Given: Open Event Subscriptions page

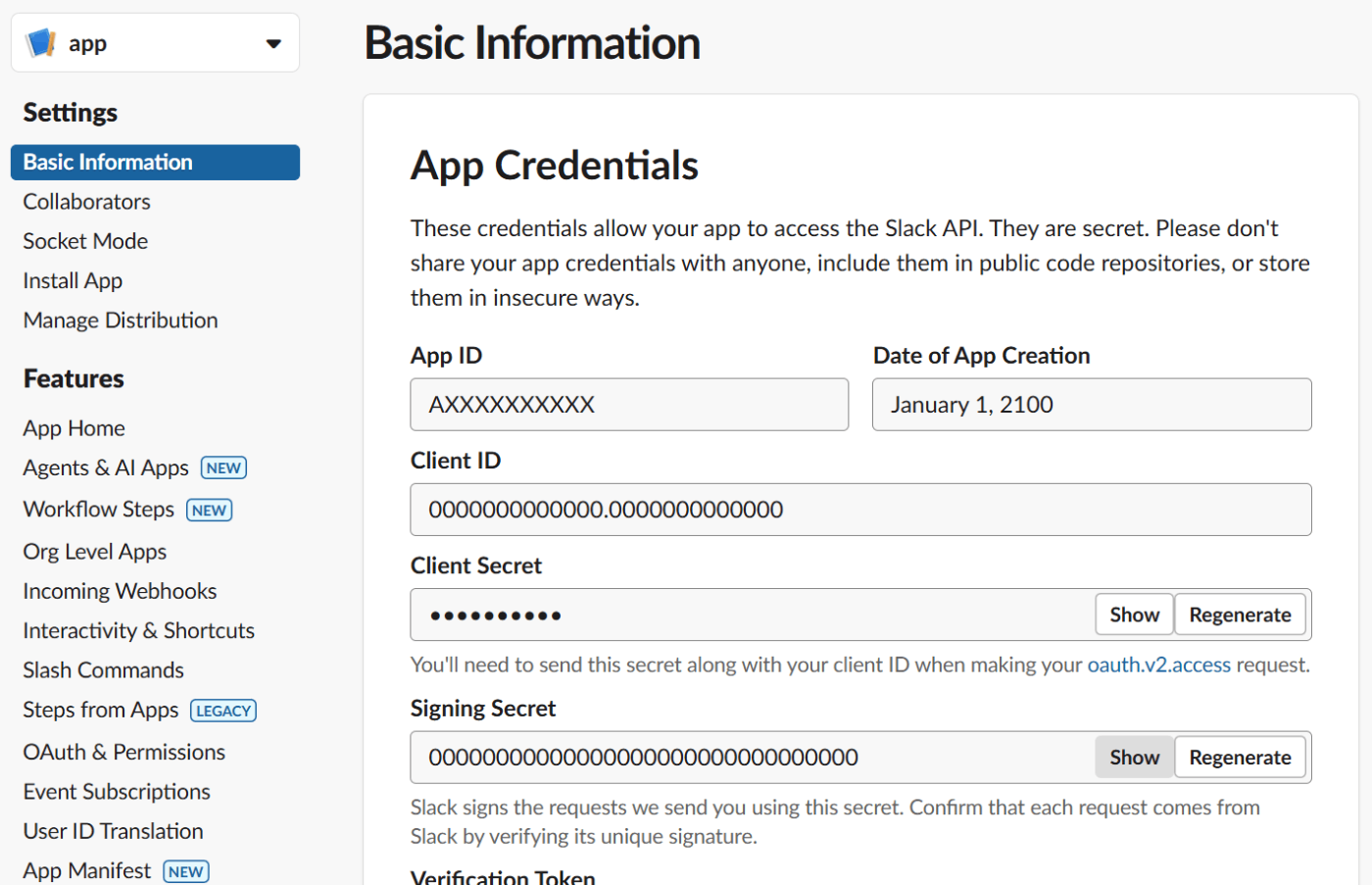Looking at the screenshot, I should coord(117,792).
